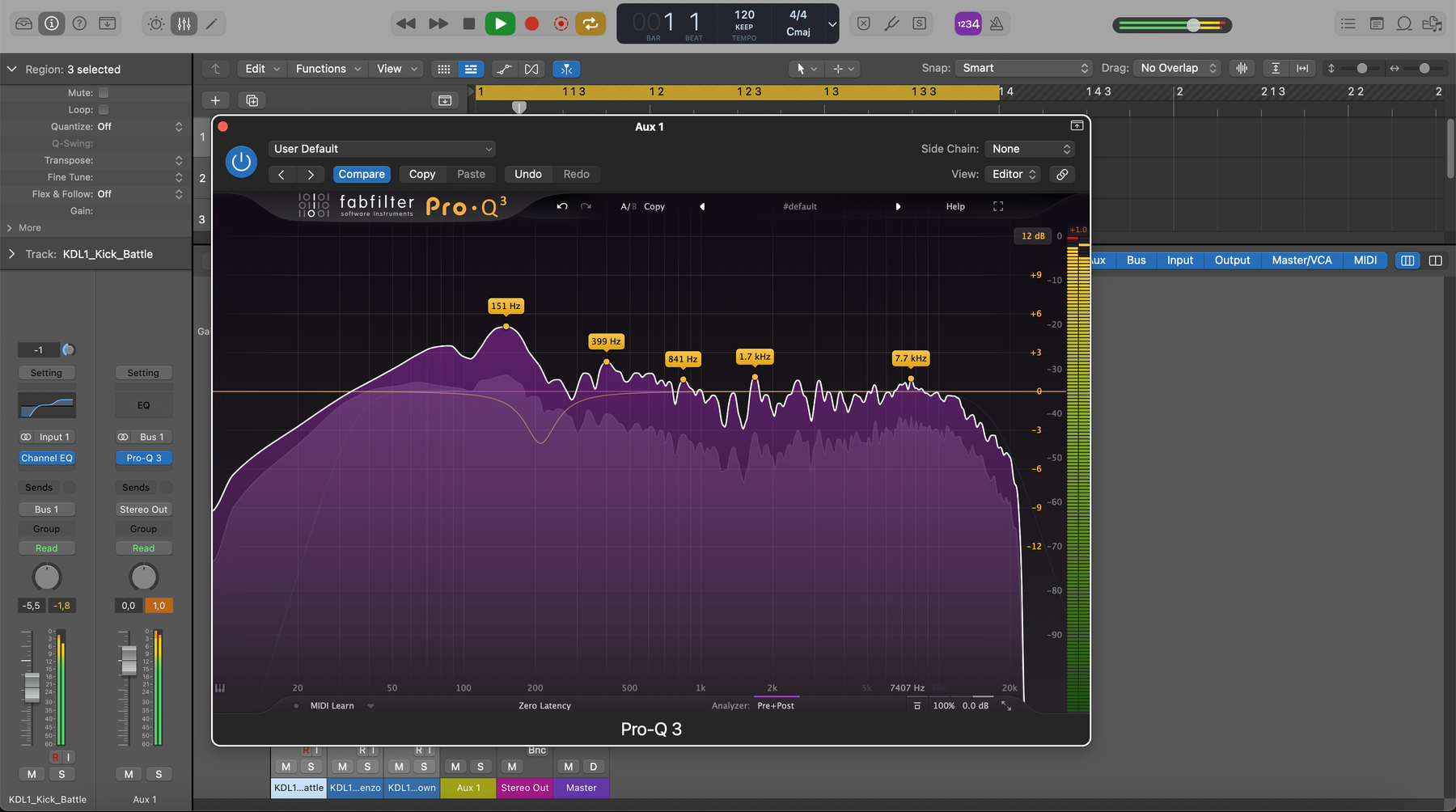Image resolution: width=1456 pixels, height=812 pixels.
Task: Click the Cycle loop button in transport
Action: [590, 23]
